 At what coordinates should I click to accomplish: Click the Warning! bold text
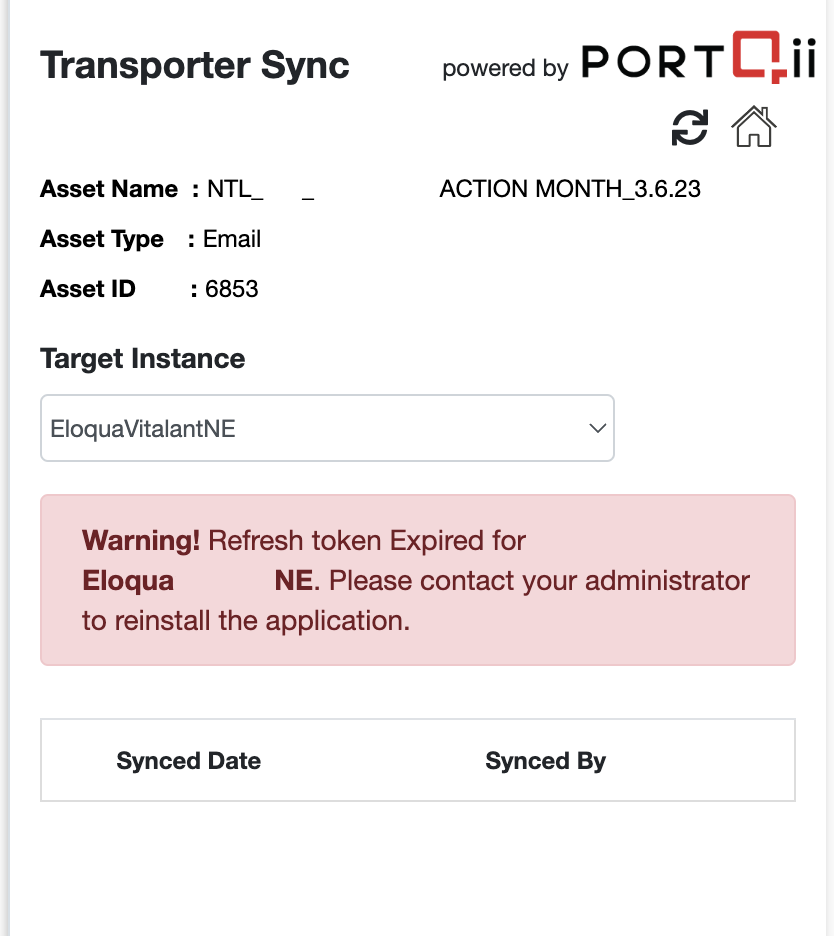pyautogui.click(x=141, y=541)
